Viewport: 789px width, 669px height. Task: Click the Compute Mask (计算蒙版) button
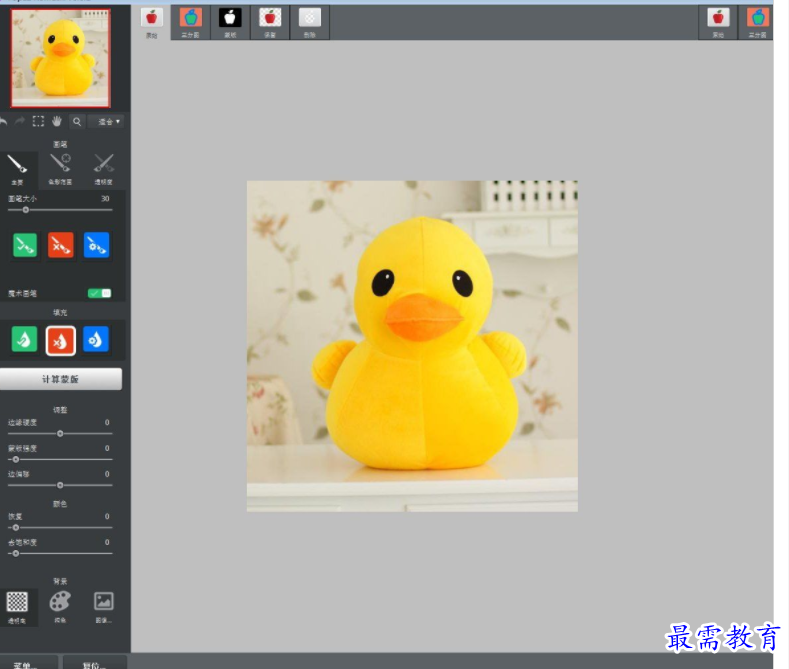(x=60, y=379)
